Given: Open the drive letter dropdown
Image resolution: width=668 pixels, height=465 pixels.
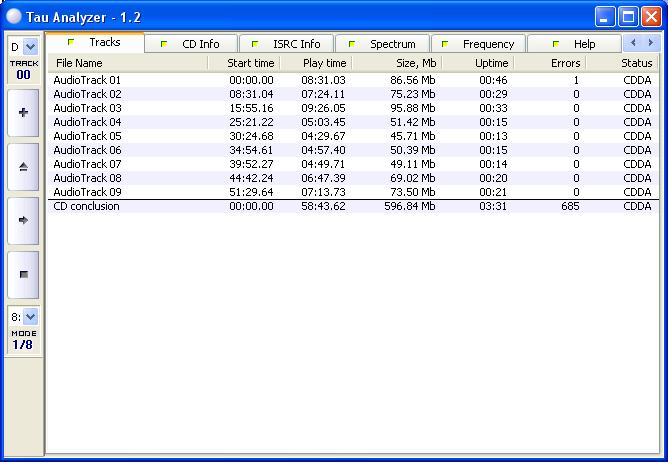Looking at the screenshot, I should 29,47.
